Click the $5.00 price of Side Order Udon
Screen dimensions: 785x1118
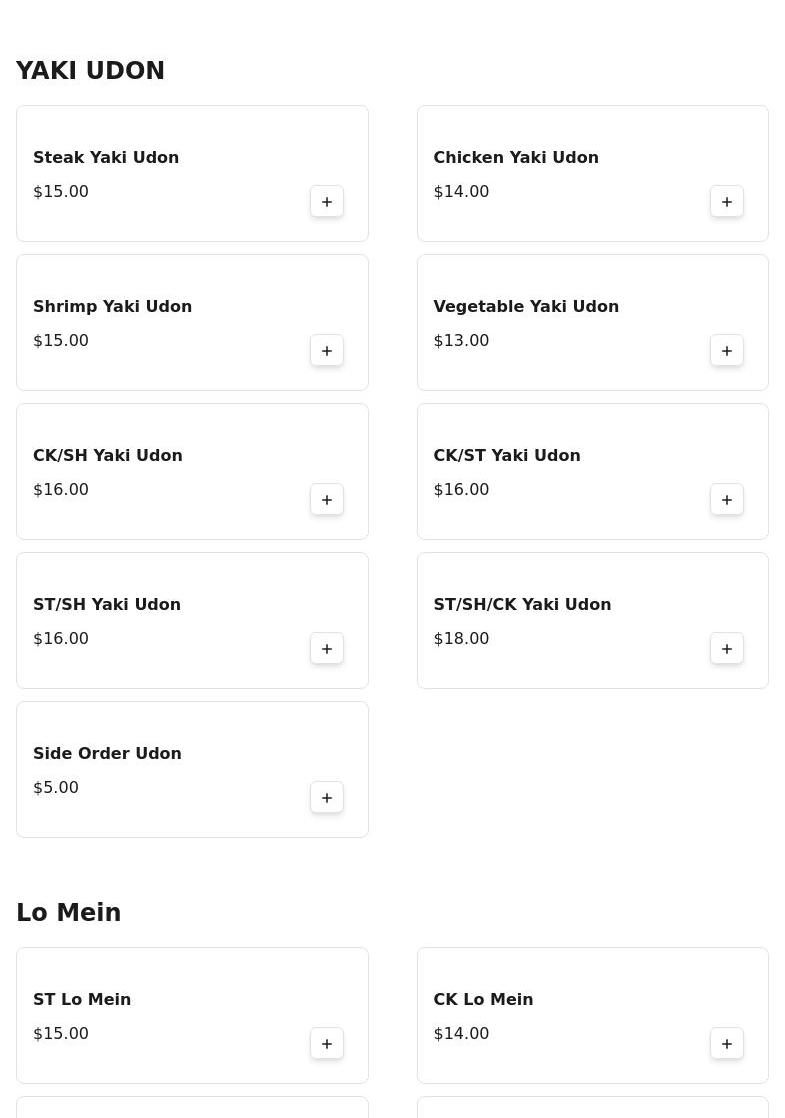click(56, 788)
